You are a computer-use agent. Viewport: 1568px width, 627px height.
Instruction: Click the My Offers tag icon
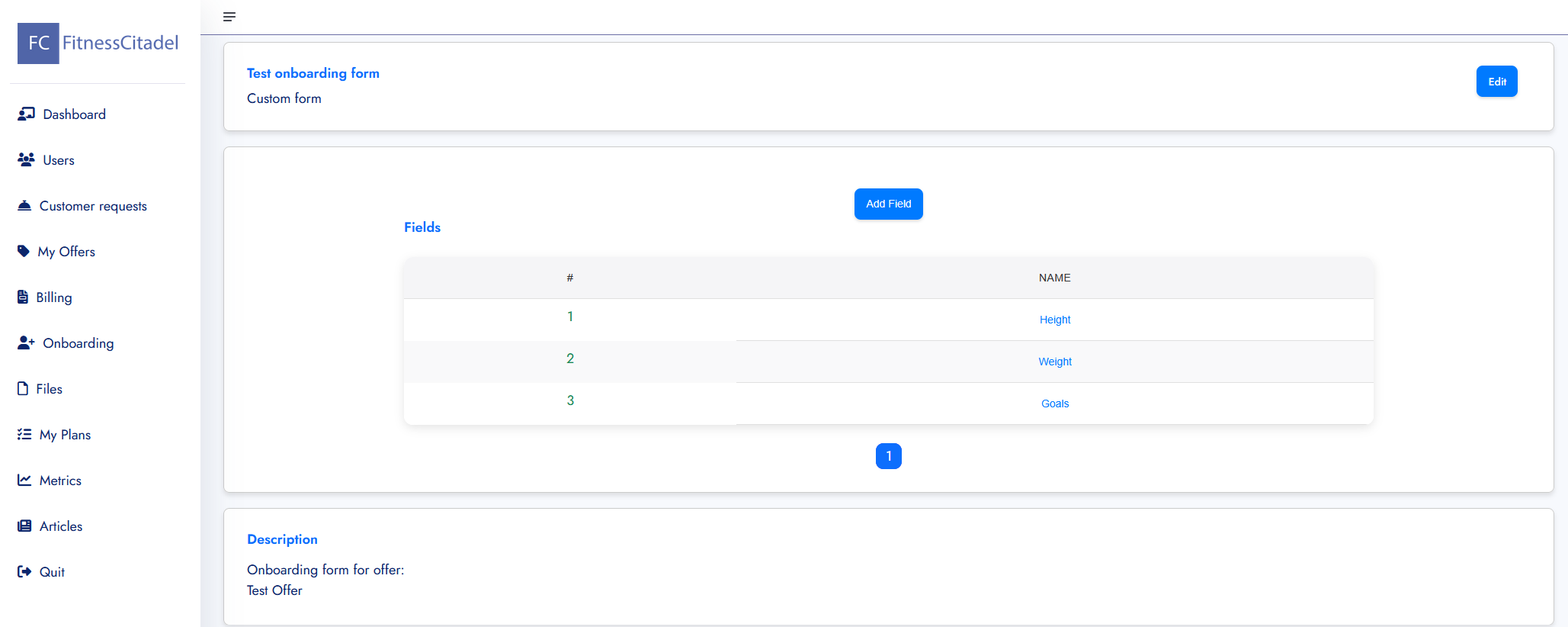point(24,251)
